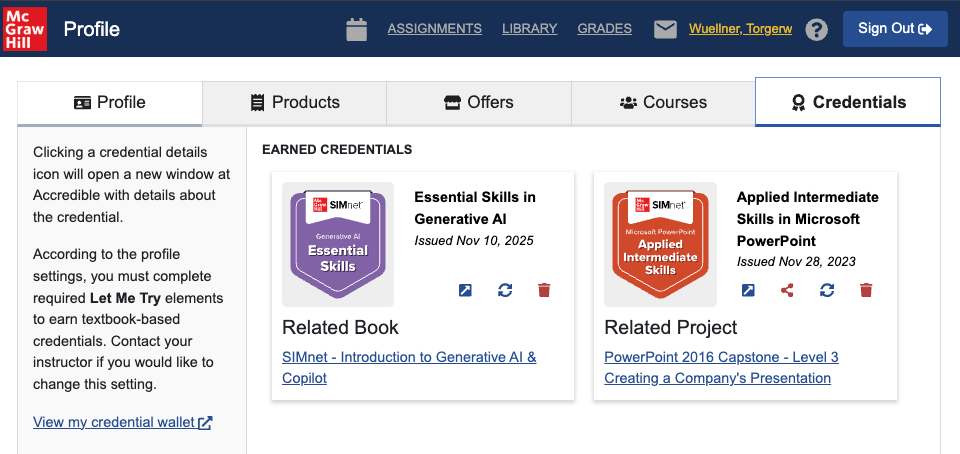The width and height of the screenshot is (960, 454).
Task: Click the Related Book heading
Action: coord(340,327)
